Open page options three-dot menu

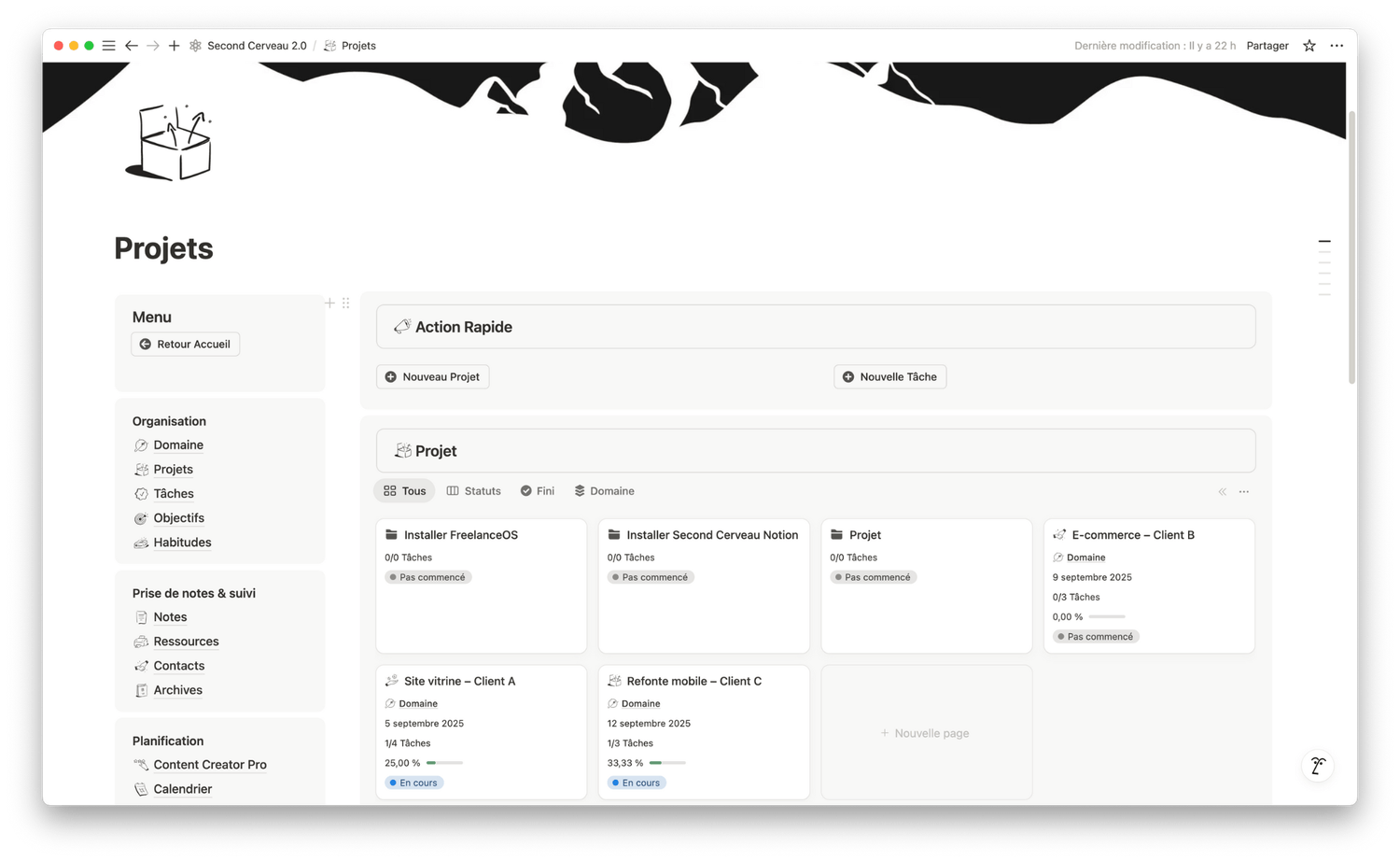pyautogui.click(x=1337, y=46)
